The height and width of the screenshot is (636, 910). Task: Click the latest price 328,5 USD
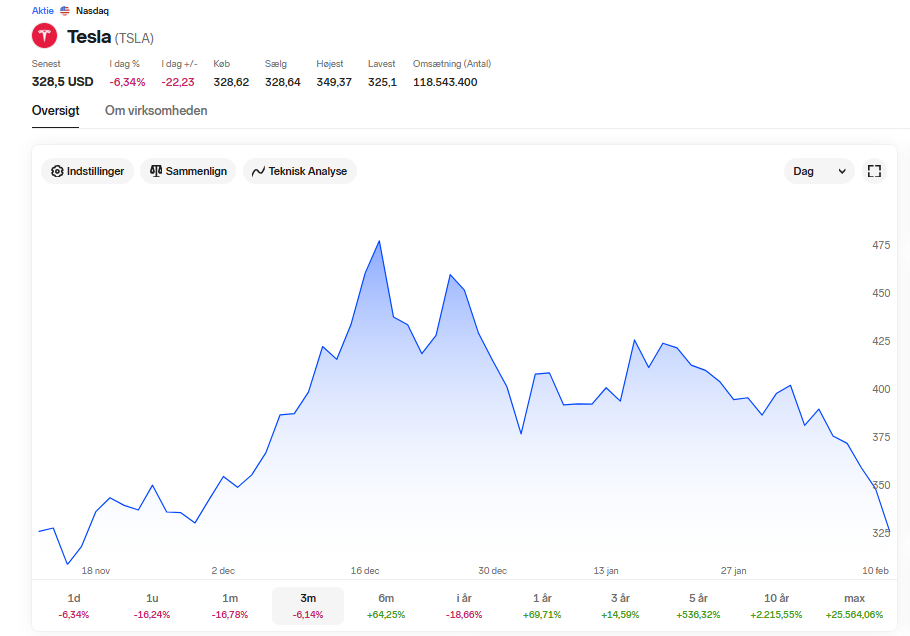pyautogui.click(x=63, y=82)
